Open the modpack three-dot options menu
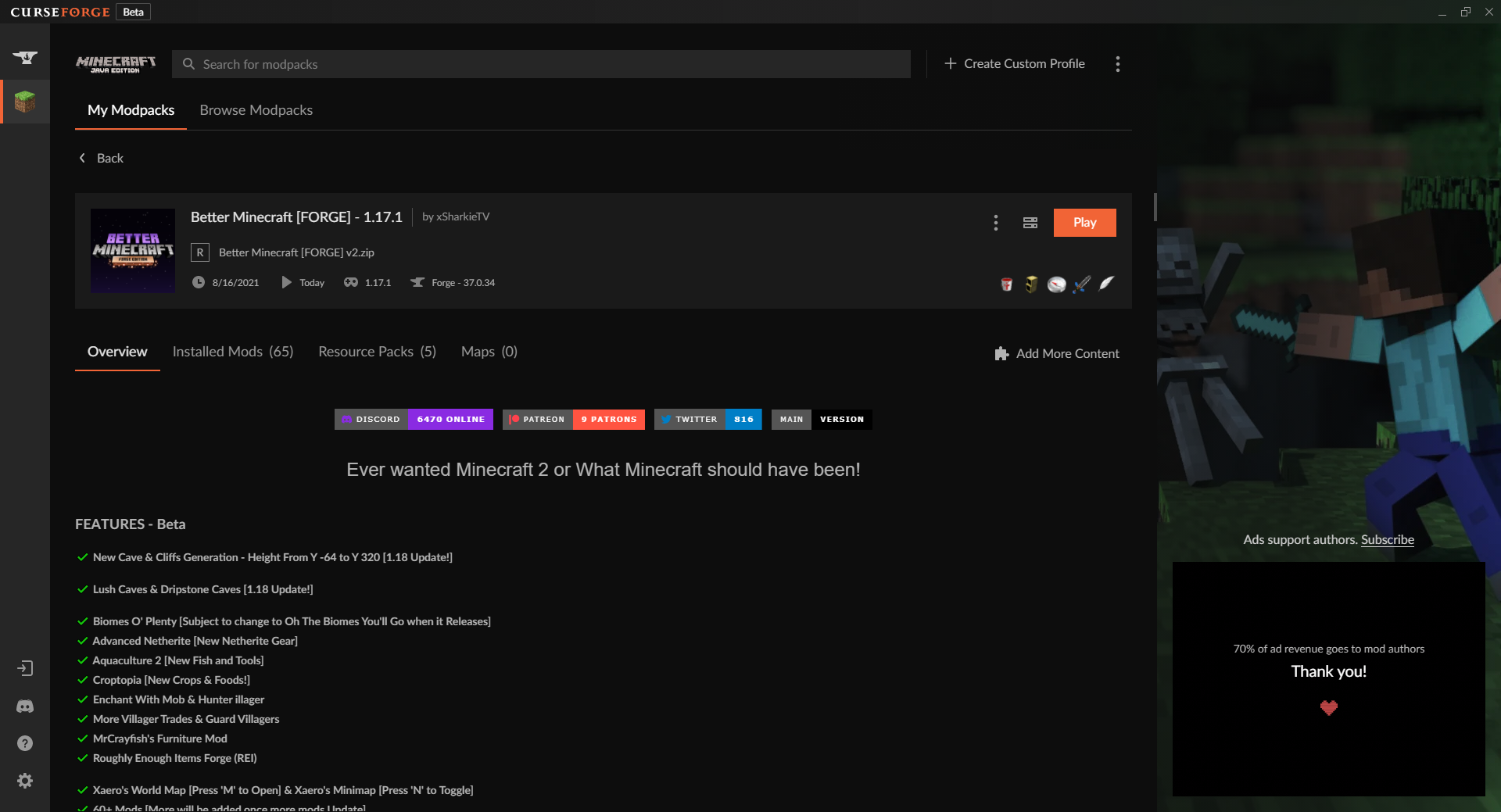The image size is (1501, 812). point(995,223)
